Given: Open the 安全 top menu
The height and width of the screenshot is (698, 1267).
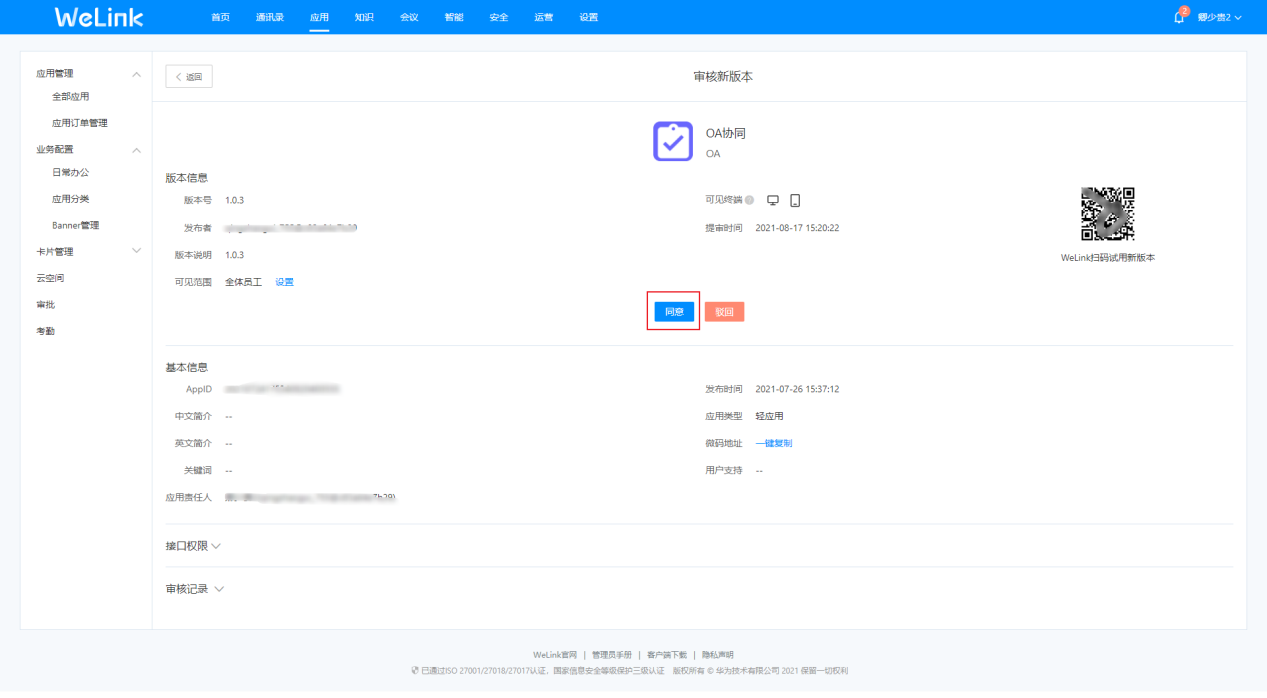Looking at the screenshot, I should click(x=498, y=18).
